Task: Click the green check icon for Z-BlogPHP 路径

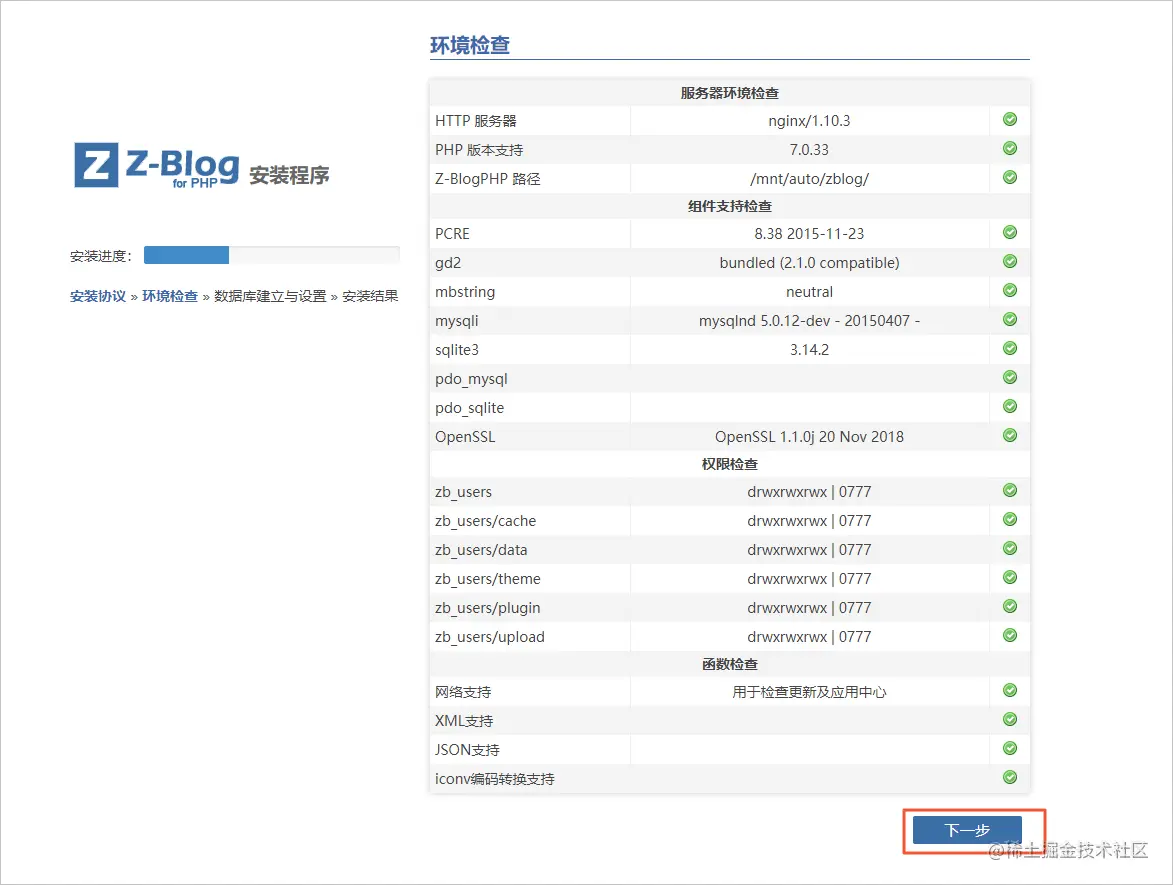Action: 1009,177
